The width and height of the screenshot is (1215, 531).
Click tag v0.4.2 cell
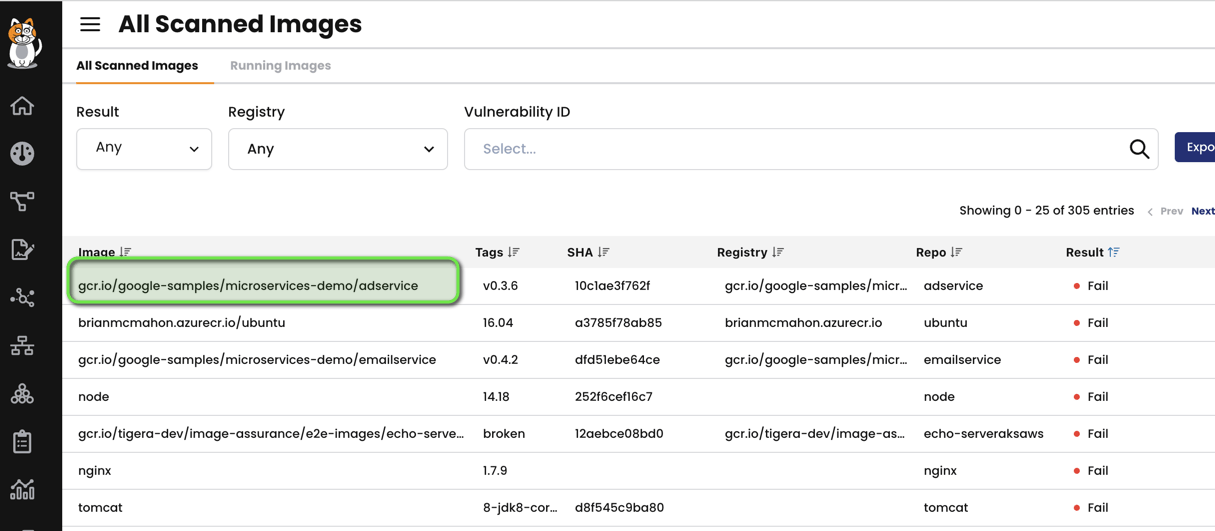(500, 360)
